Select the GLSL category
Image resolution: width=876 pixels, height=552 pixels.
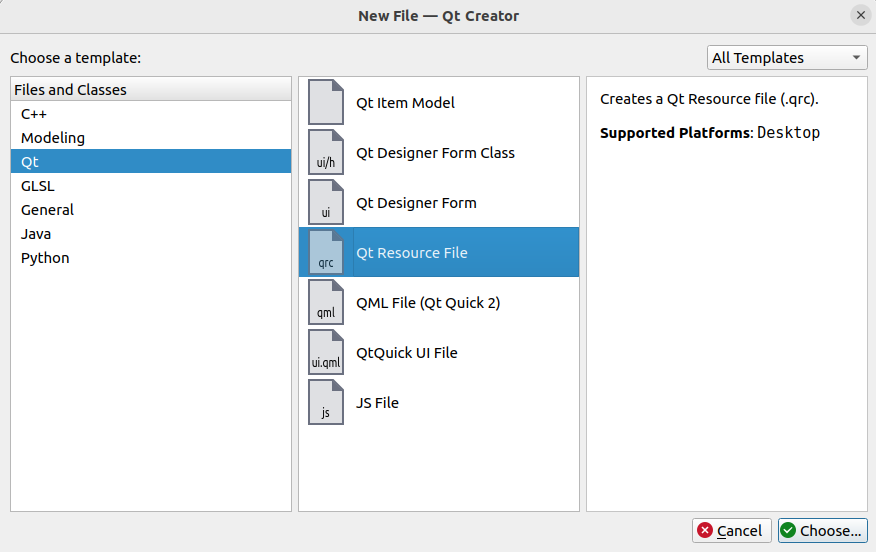tap(38, 186)
